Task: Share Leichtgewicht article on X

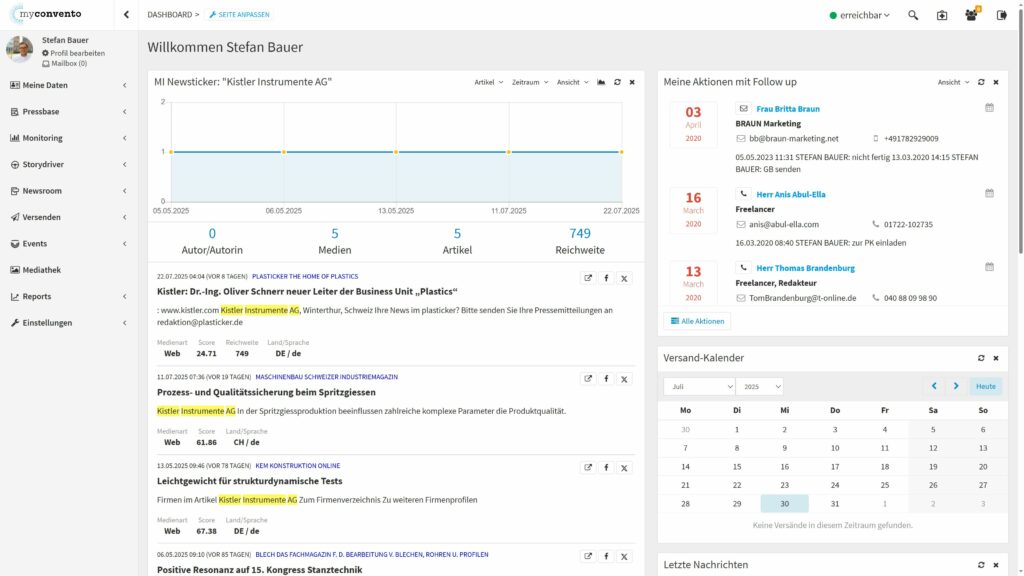Action: coord(624,468)
